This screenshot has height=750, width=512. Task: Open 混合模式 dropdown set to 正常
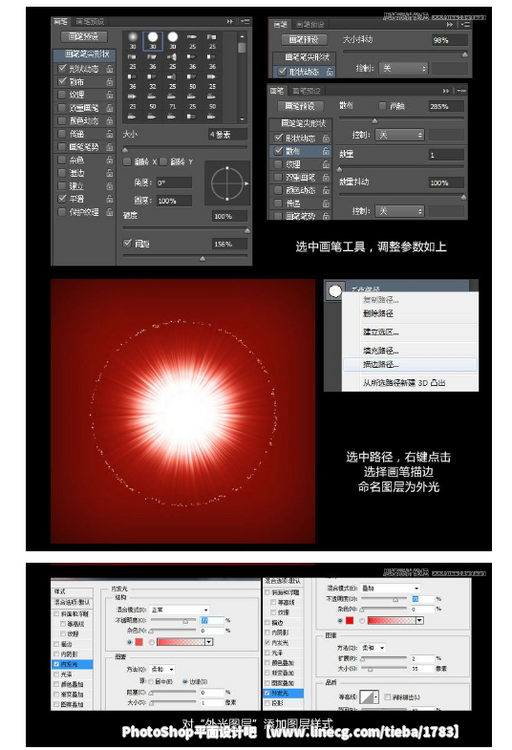pos(179,610)
